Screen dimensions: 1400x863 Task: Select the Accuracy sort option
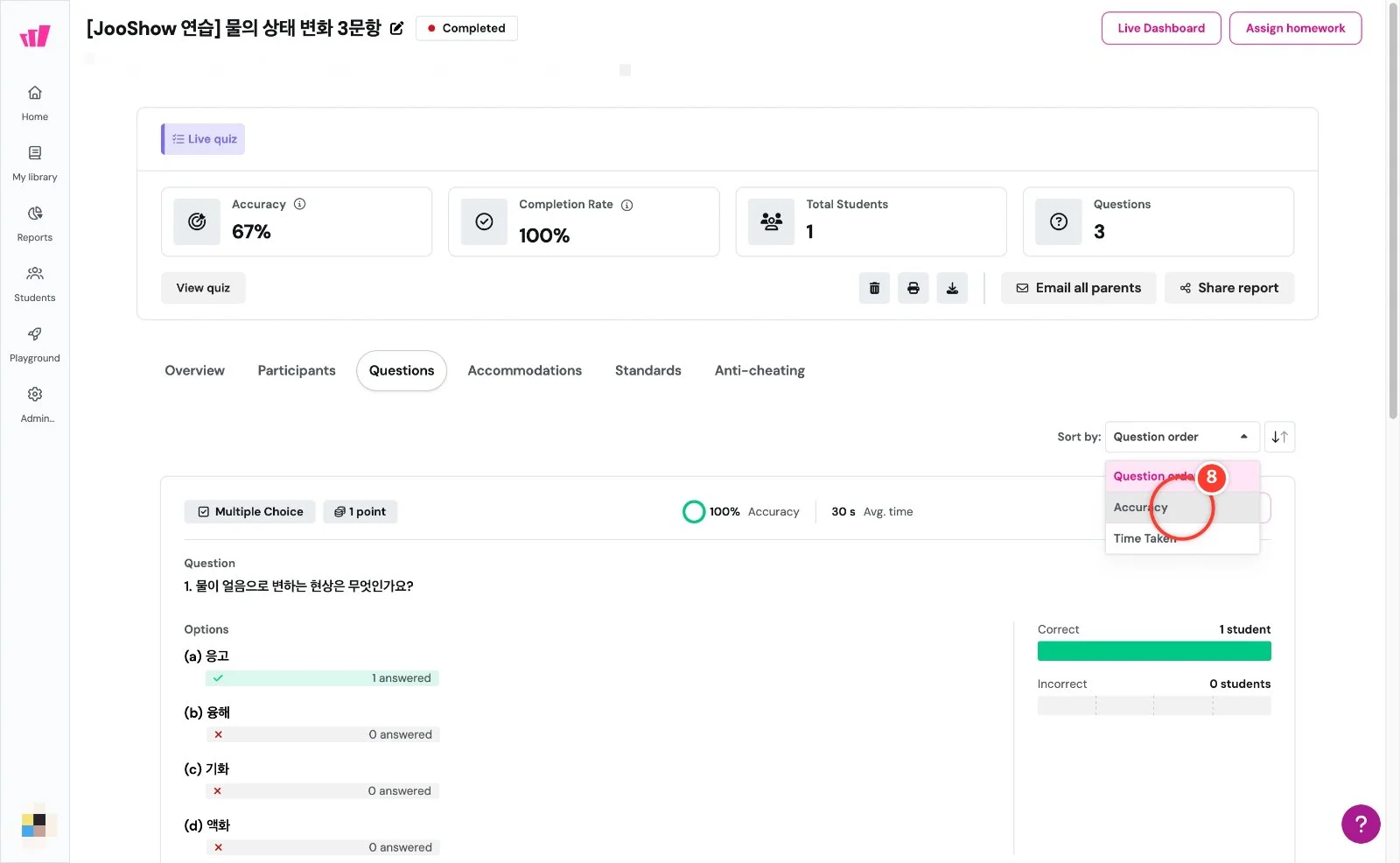(x=1182, y=508)
